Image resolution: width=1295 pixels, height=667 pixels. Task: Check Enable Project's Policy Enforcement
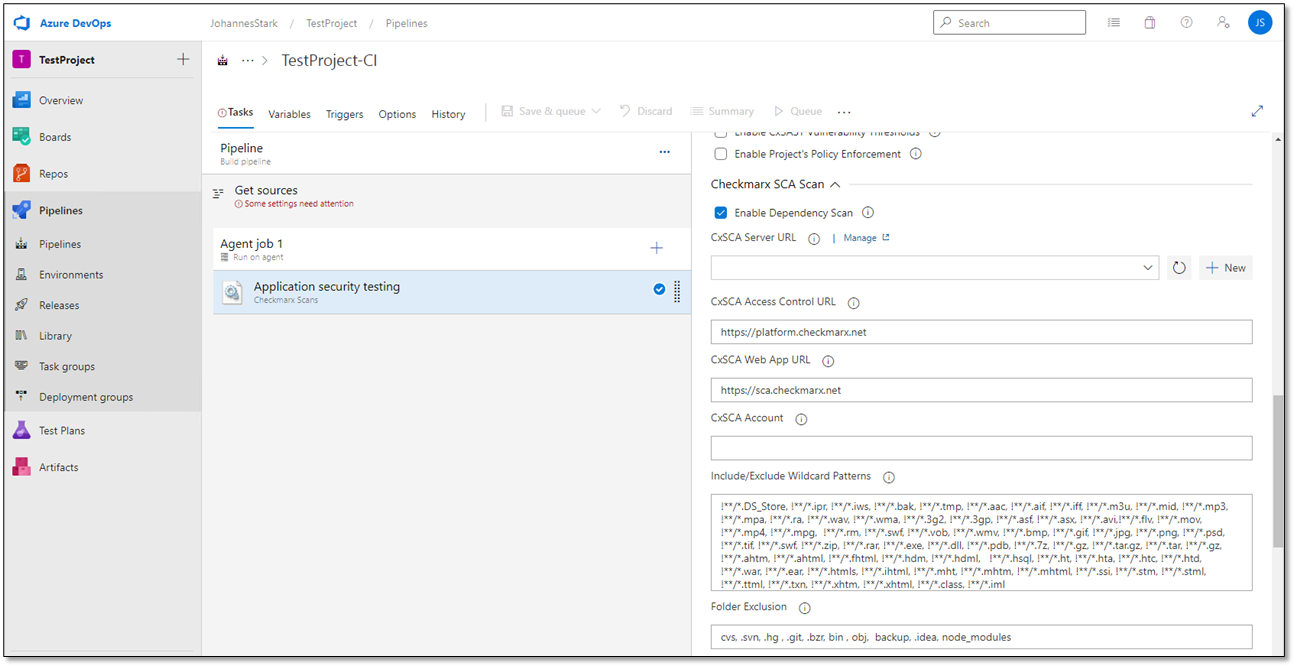tap(721, 154)
